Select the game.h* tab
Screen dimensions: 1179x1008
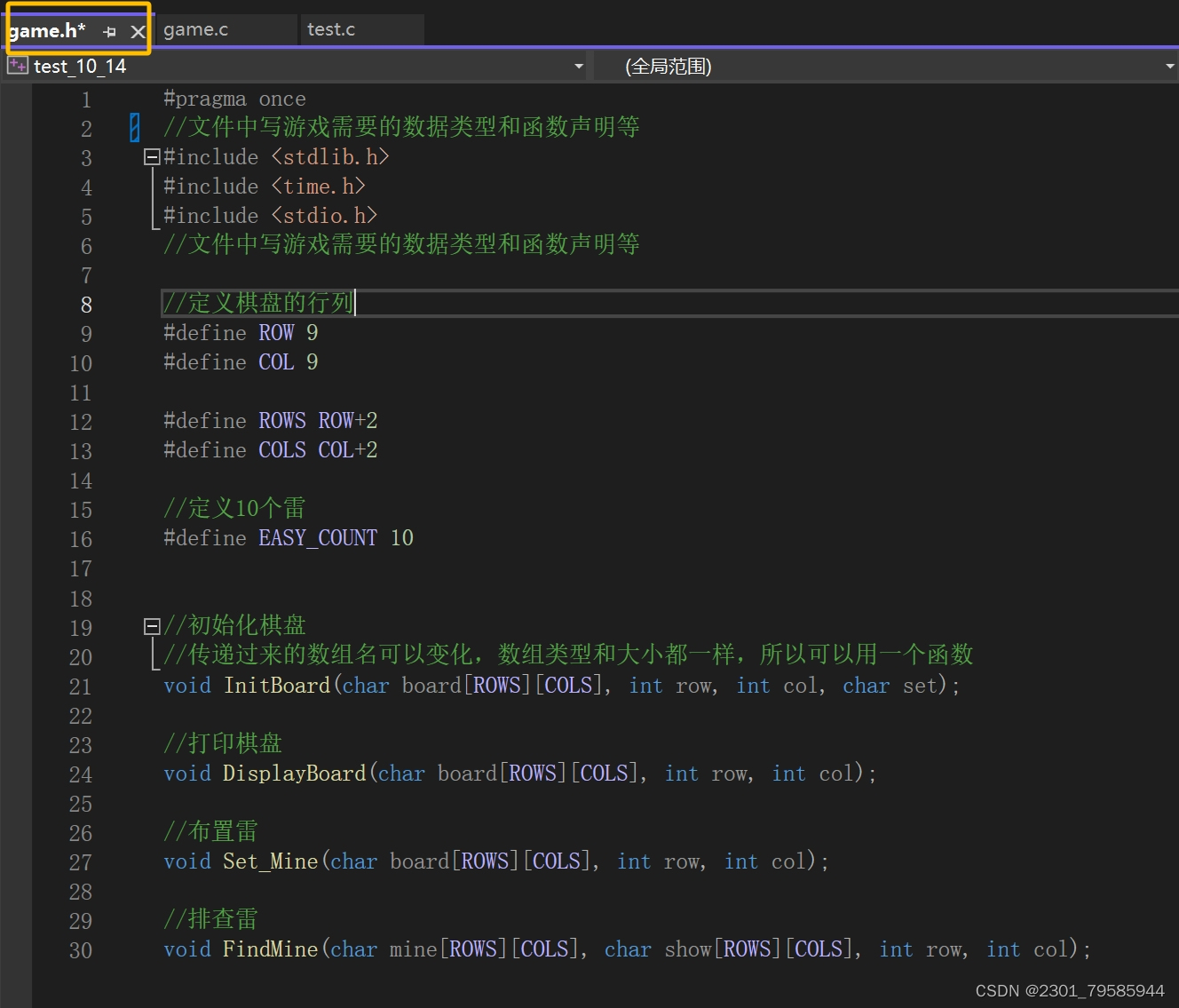47,31
